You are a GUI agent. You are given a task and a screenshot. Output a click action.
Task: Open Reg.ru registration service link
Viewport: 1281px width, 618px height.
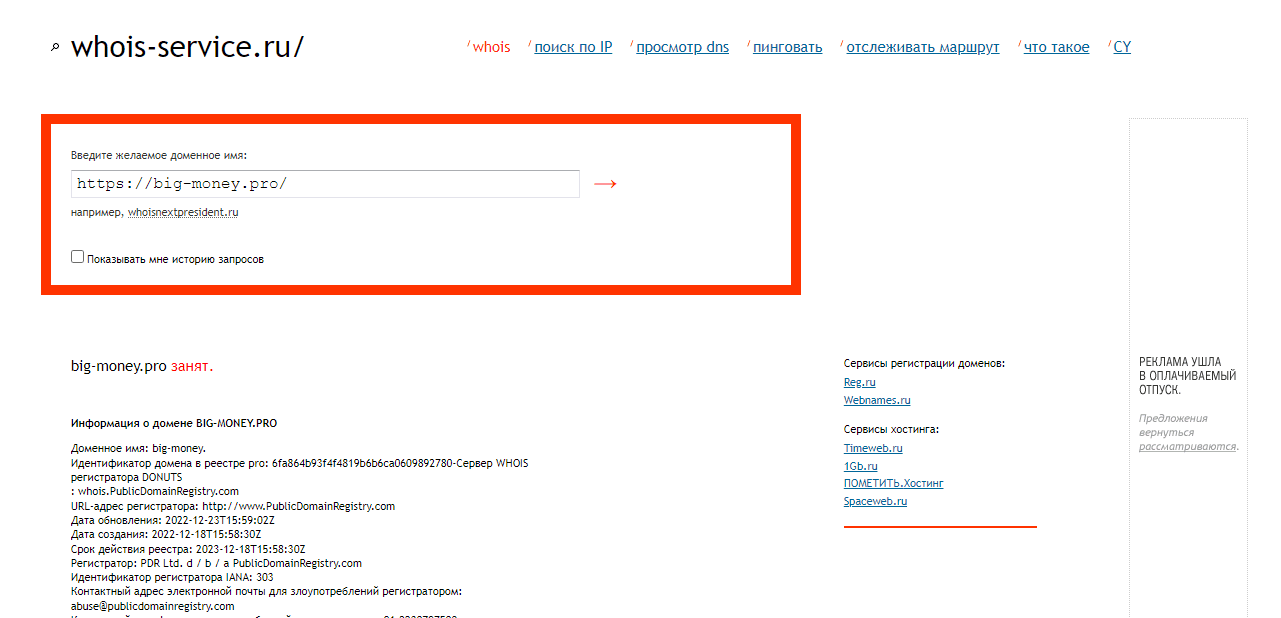click(859, 382)
